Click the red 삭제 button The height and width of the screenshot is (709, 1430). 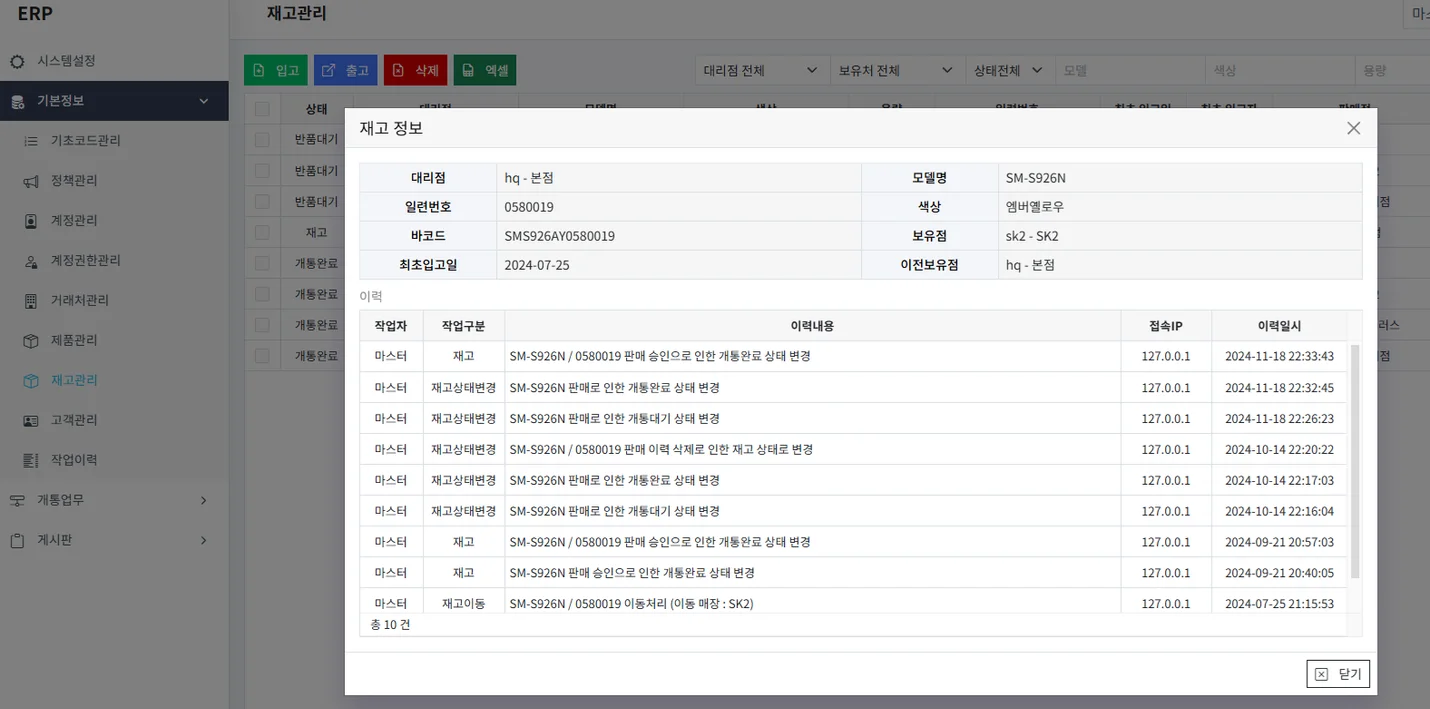(x=416, y=70)
